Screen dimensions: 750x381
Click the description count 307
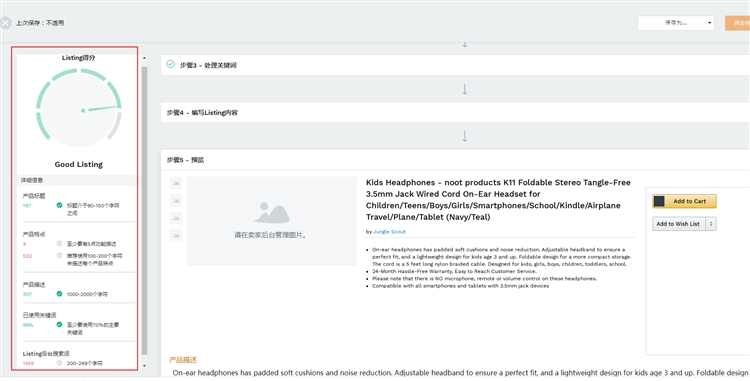27,294
